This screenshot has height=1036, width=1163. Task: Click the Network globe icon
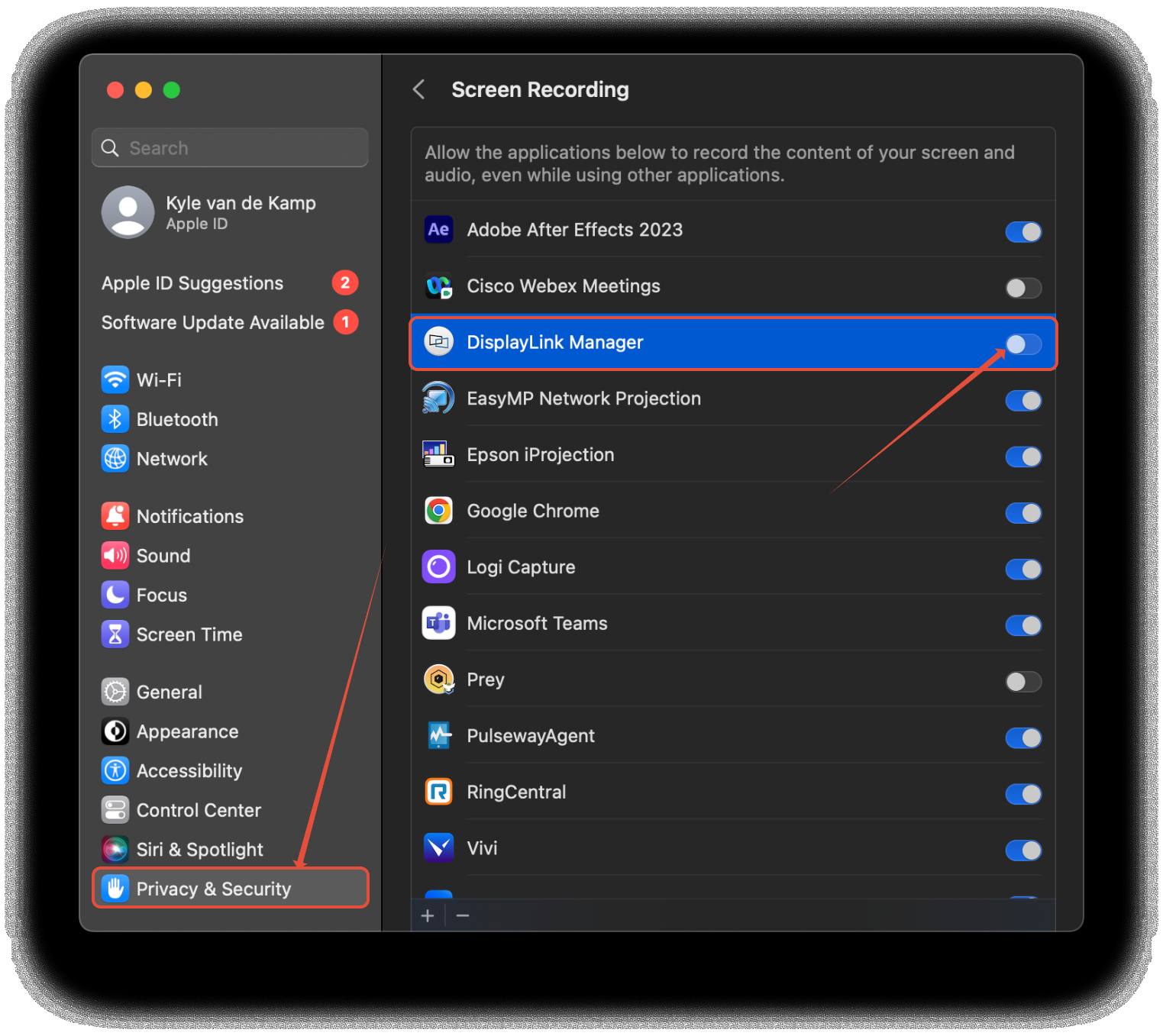coord(115,459)
